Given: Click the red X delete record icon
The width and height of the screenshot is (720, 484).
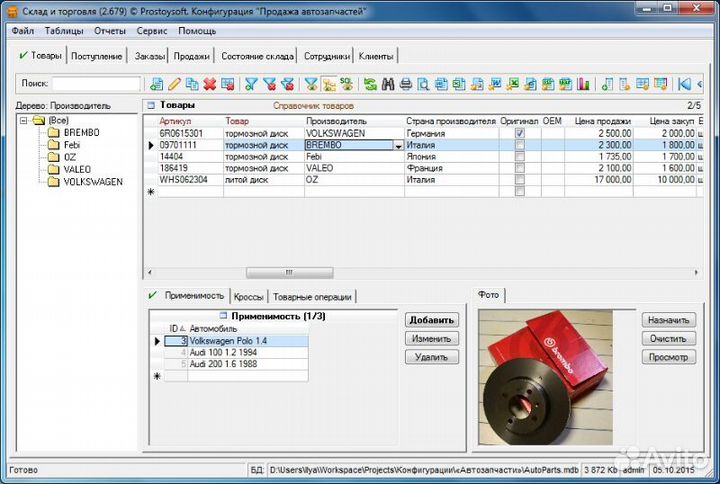Looking at the screenshot, I should pyautogui.click(x=209, y=84).
